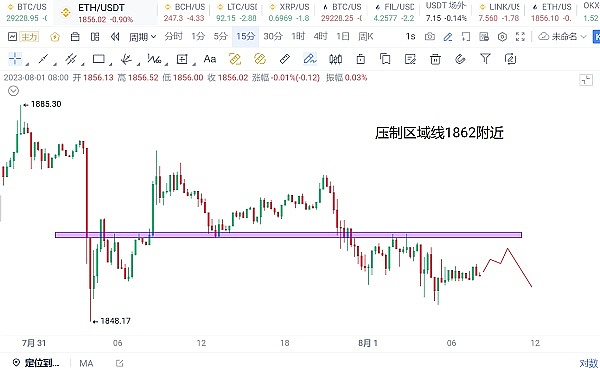Image resolution: width=600 pixels, height=373 pixels.
Task: Click the edit note icon
Action: pyautogui.click(x=410, y=59)
